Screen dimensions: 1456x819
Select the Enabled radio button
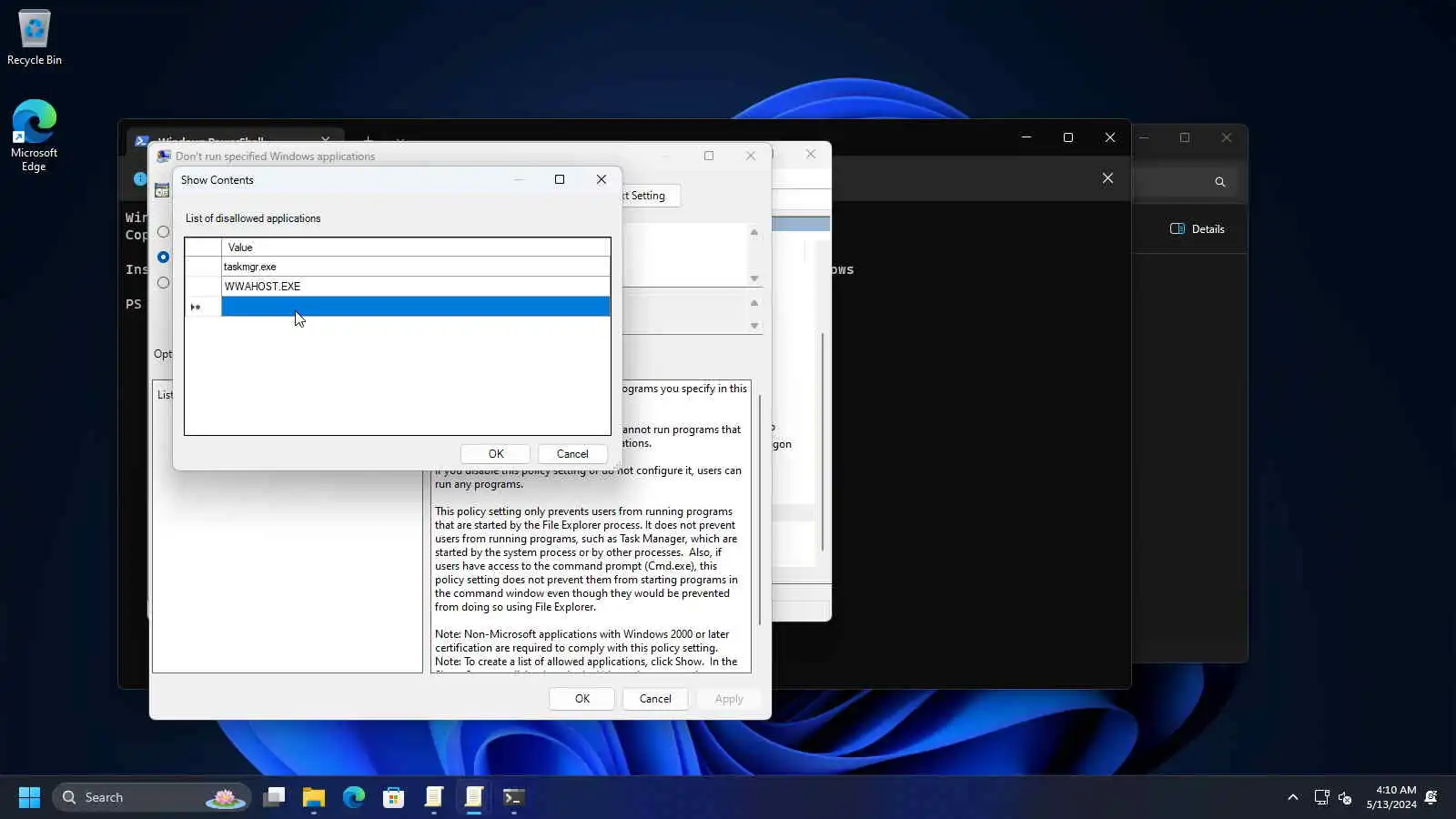(164, 258)
